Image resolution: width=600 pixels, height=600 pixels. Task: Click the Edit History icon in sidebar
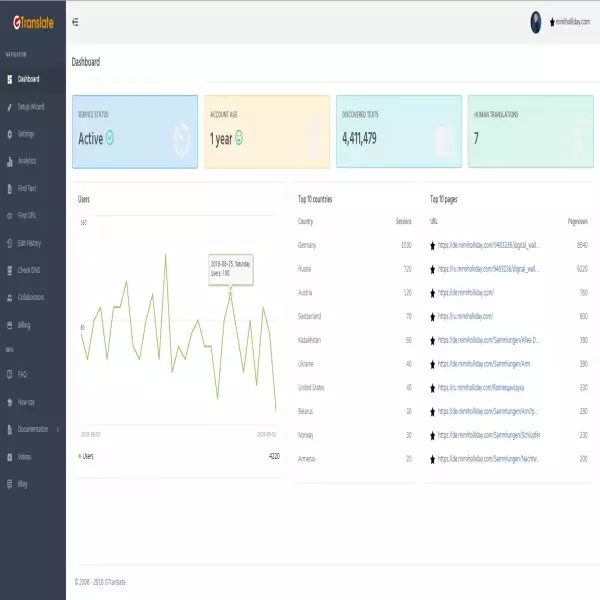9,243
